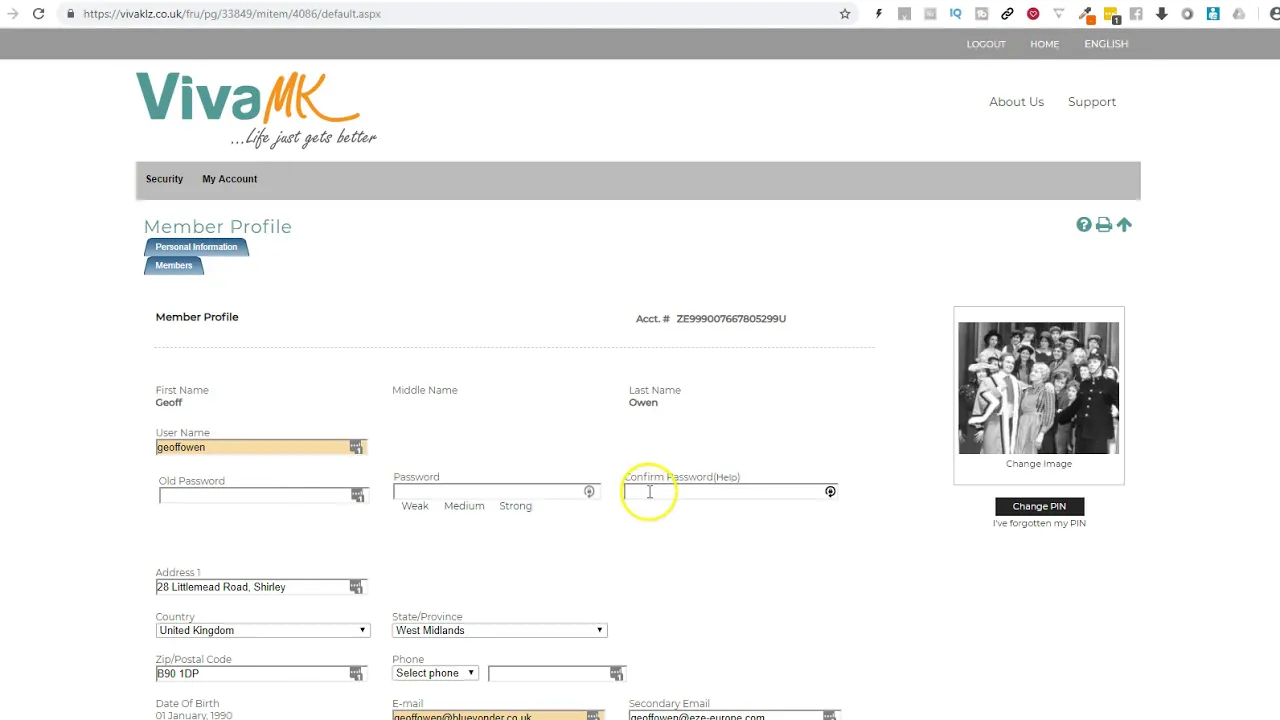Open the Support page
The width and height of the screenshot is (1280, 720).
click(1092, 102)
